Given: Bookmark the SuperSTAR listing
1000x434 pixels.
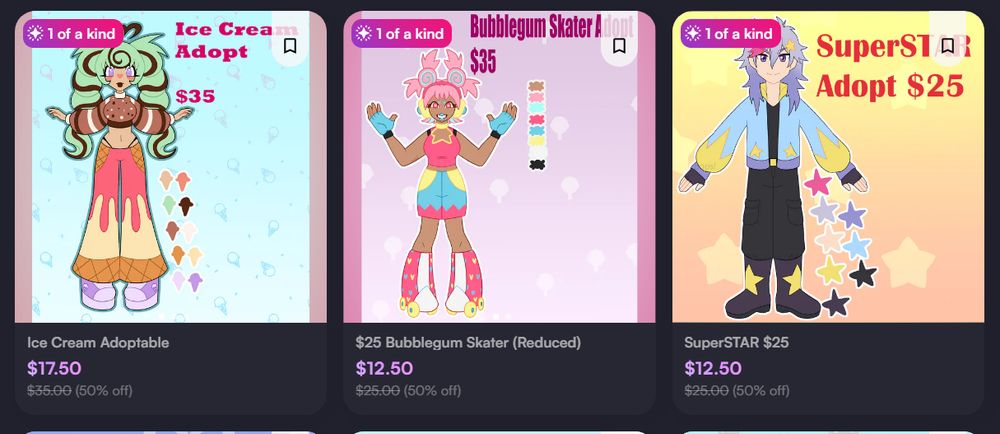Looking at the screenshot, I should click(x=948, y=46).
